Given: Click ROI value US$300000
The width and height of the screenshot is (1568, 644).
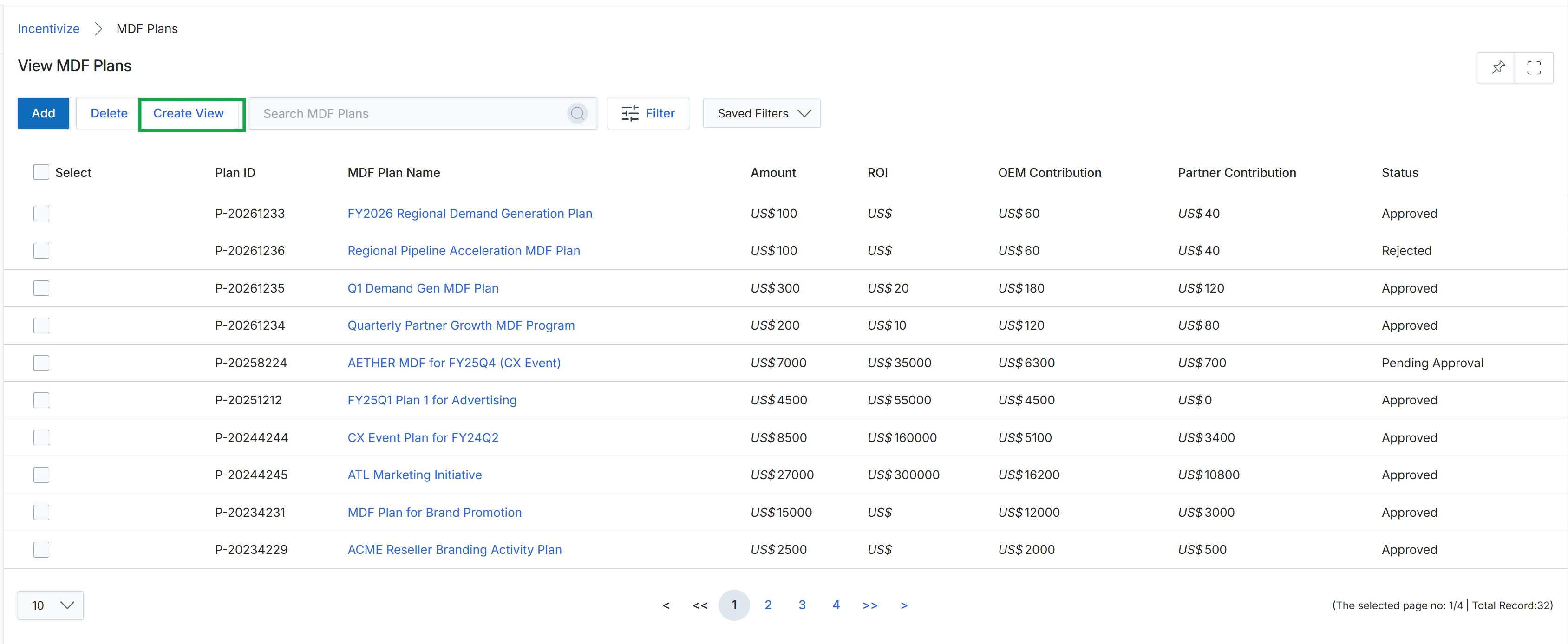Looking at the screenshot, I should pos(903,475).
